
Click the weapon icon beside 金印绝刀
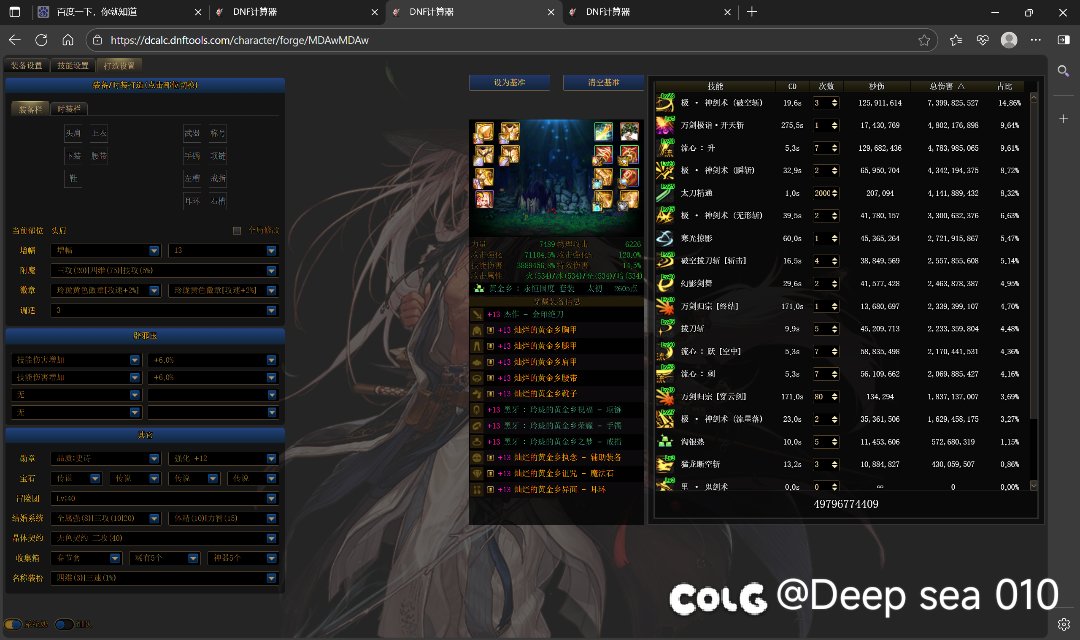477,314
